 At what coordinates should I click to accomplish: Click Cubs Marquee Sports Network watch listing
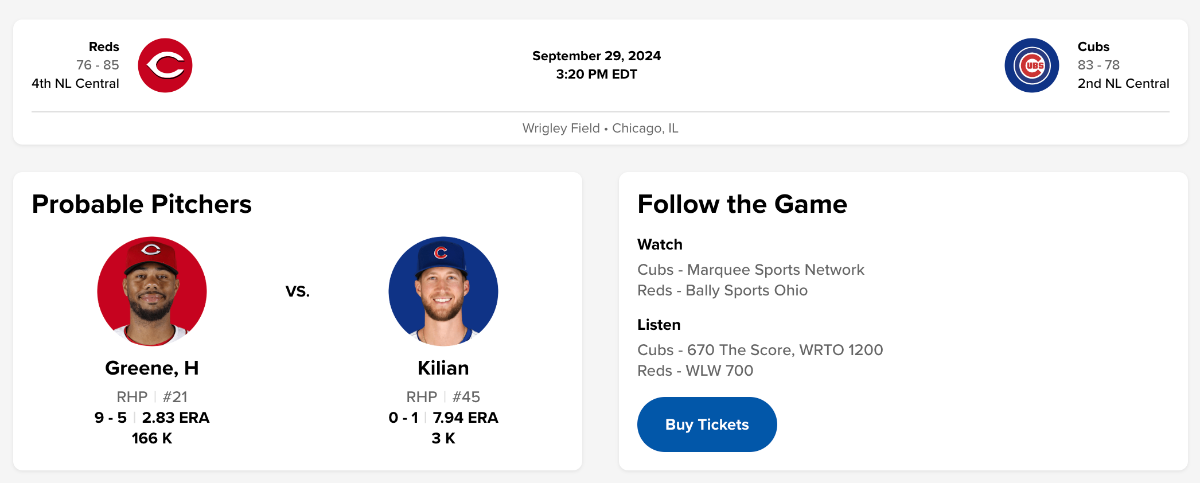[x=750, y=270]
